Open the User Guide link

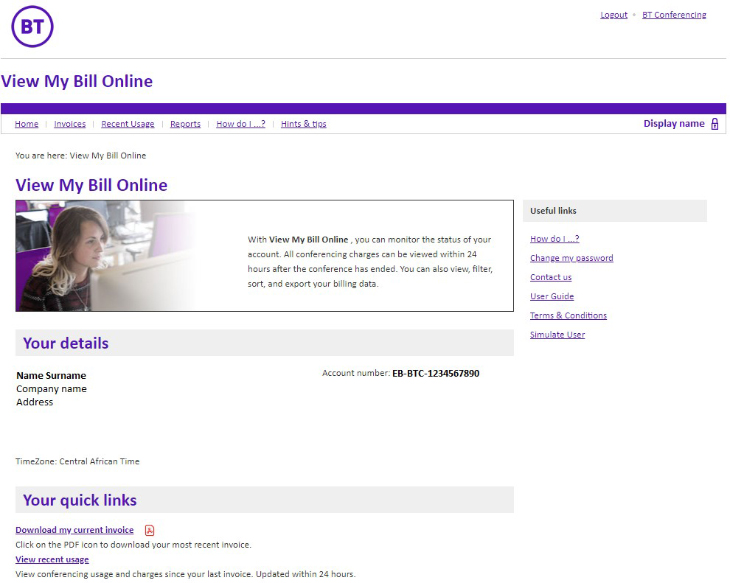point(552,296)
